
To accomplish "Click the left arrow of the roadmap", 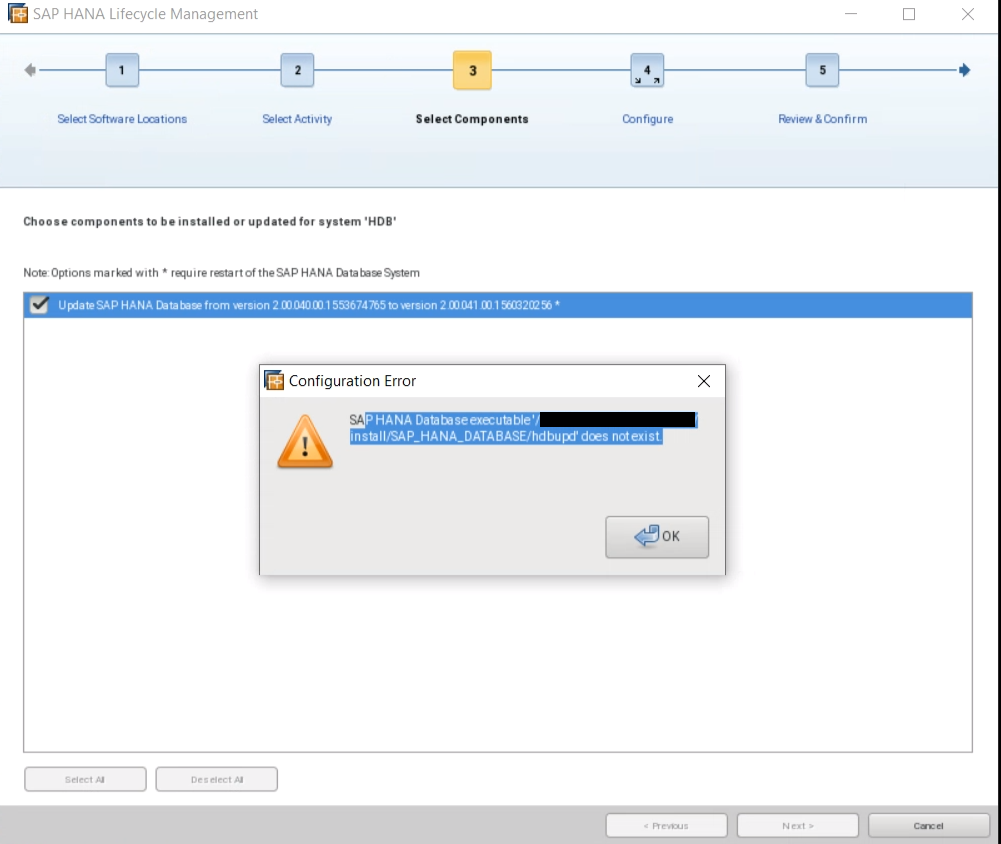I will coord(30,70).
